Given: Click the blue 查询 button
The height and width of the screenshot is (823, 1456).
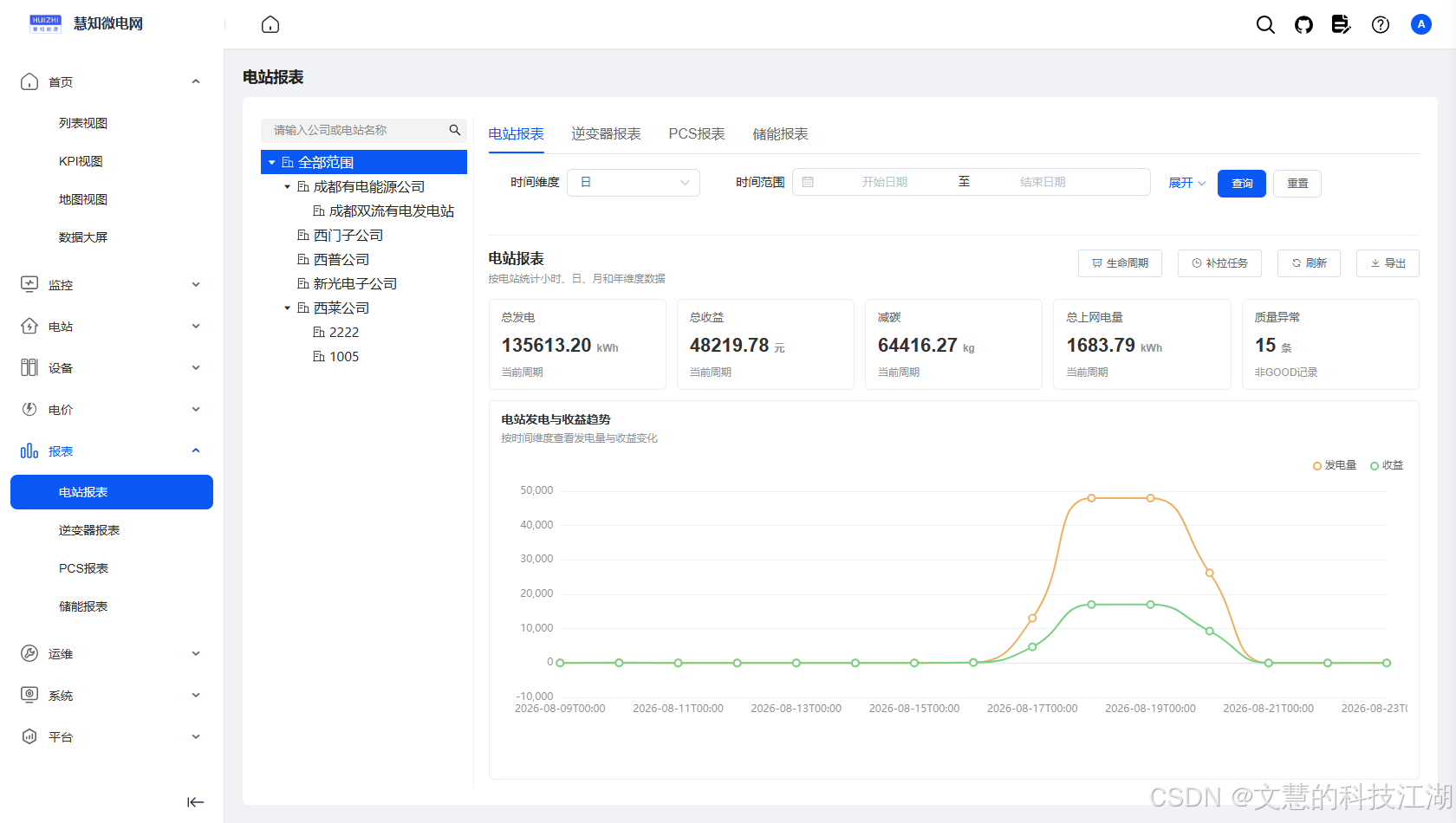Looking at the screenshot, I should point(1242,183).
